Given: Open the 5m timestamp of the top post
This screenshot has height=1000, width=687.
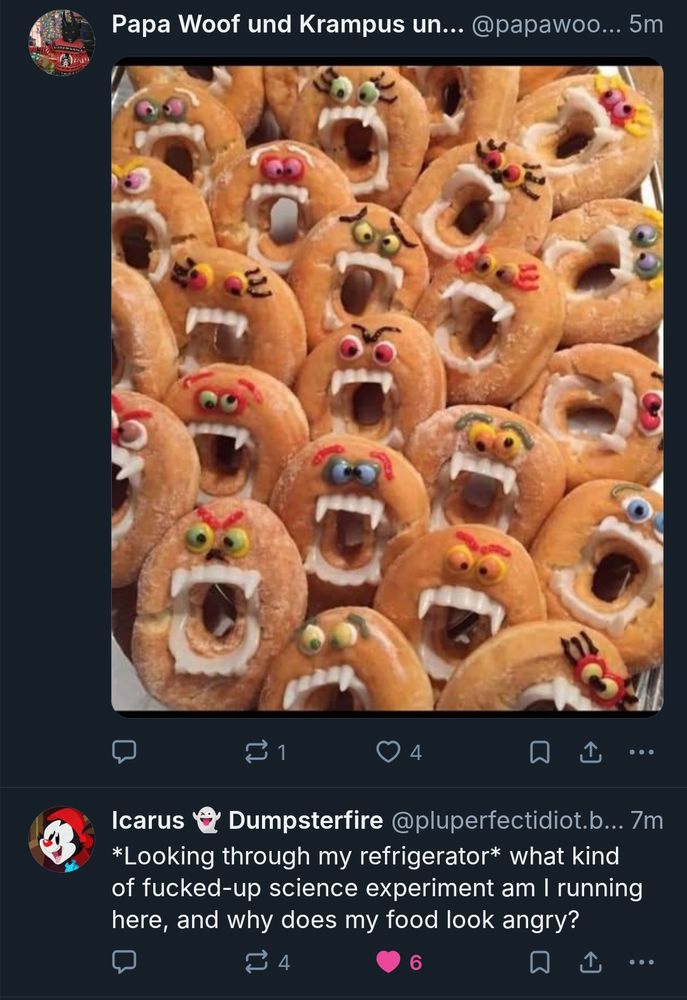Looking at the screenshot, I should tap(645, 26).
